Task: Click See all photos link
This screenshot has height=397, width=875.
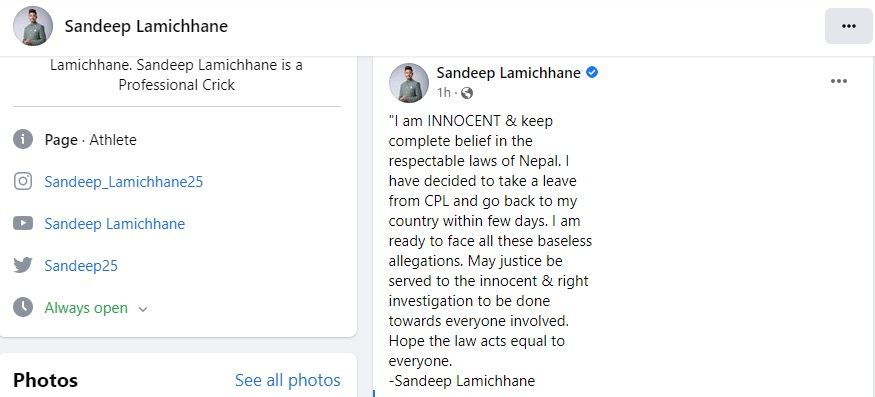Action: [x=287, y=380]
